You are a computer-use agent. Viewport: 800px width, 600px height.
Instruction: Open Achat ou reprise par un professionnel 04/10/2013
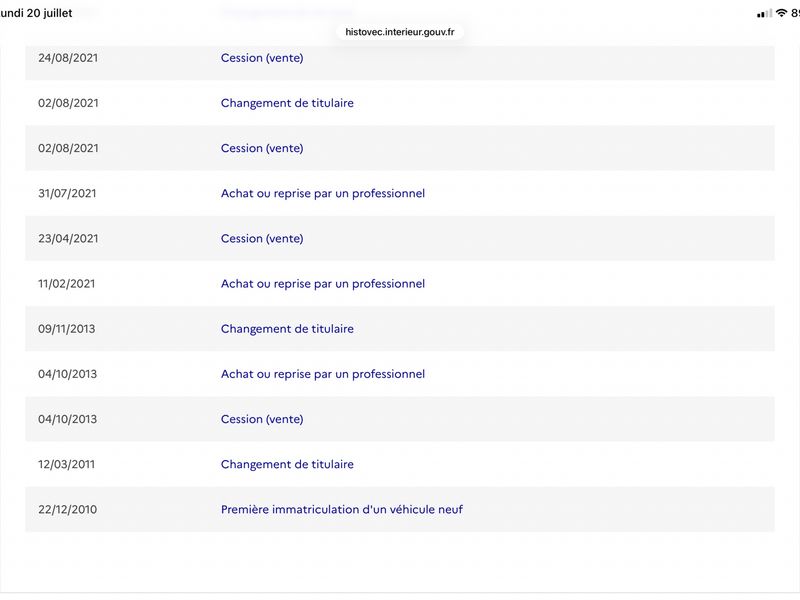click(322, 374)
